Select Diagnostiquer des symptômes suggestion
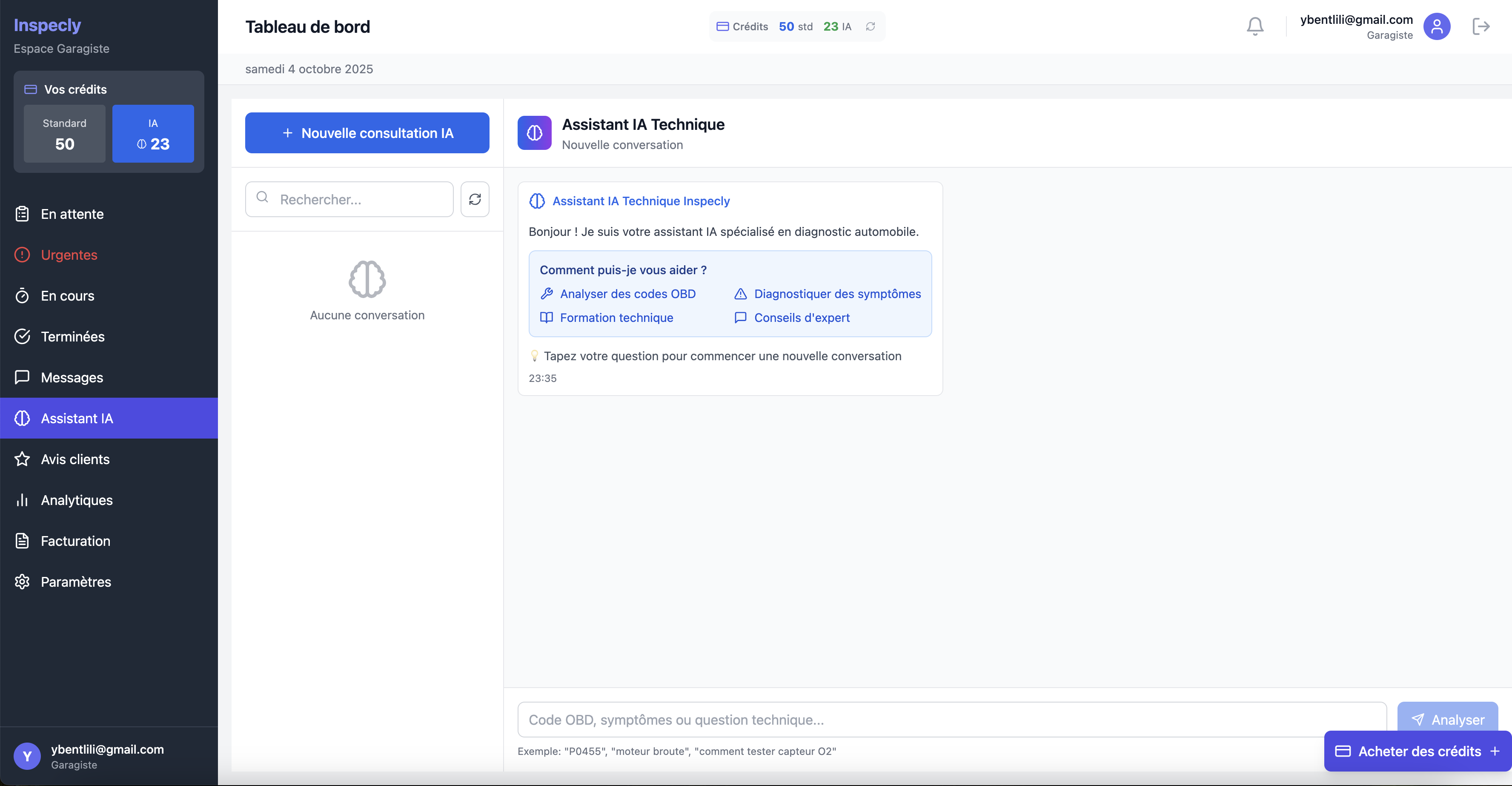 836,294
